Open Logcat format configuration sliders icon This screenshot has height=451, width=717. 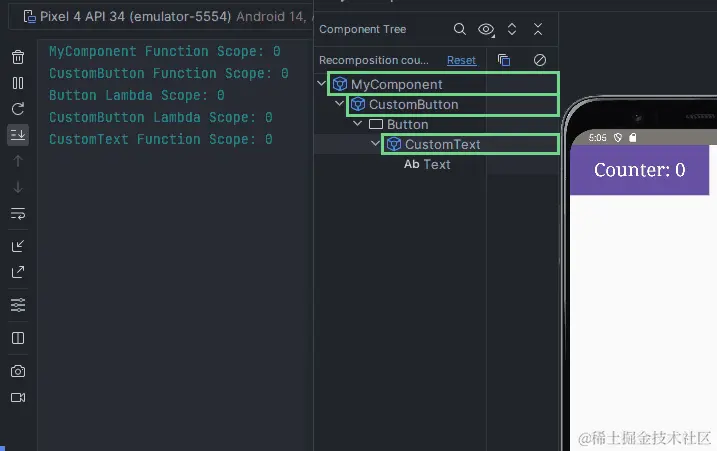point(18,305)
